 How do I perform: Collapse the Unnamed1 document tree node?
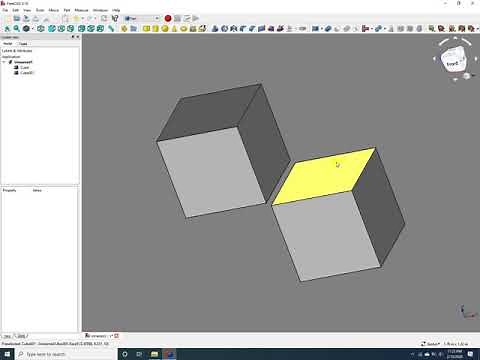[4, 62]
